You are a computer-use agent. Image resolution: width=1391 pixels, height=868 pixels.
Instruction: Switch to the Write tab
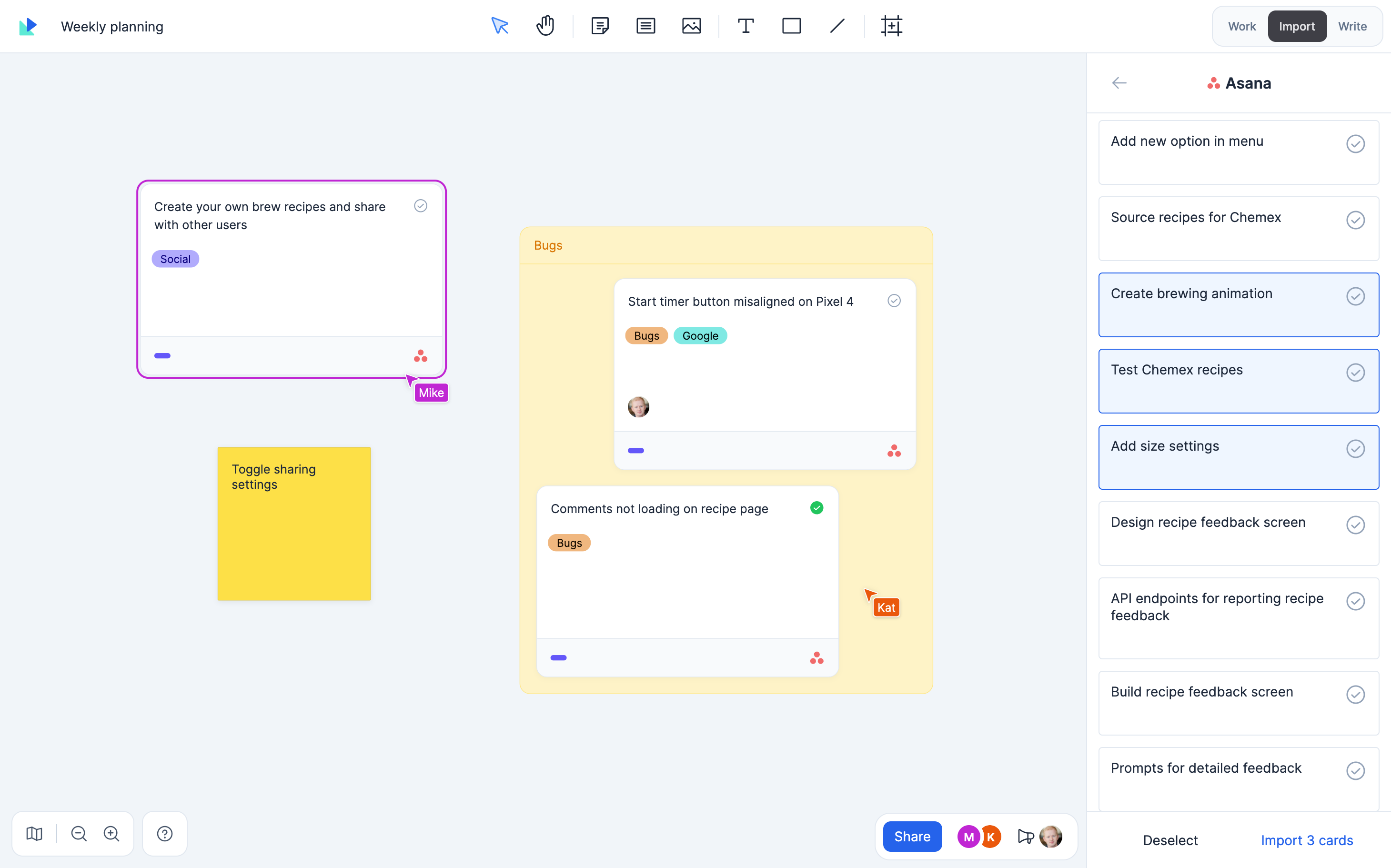click(1352, 26)
